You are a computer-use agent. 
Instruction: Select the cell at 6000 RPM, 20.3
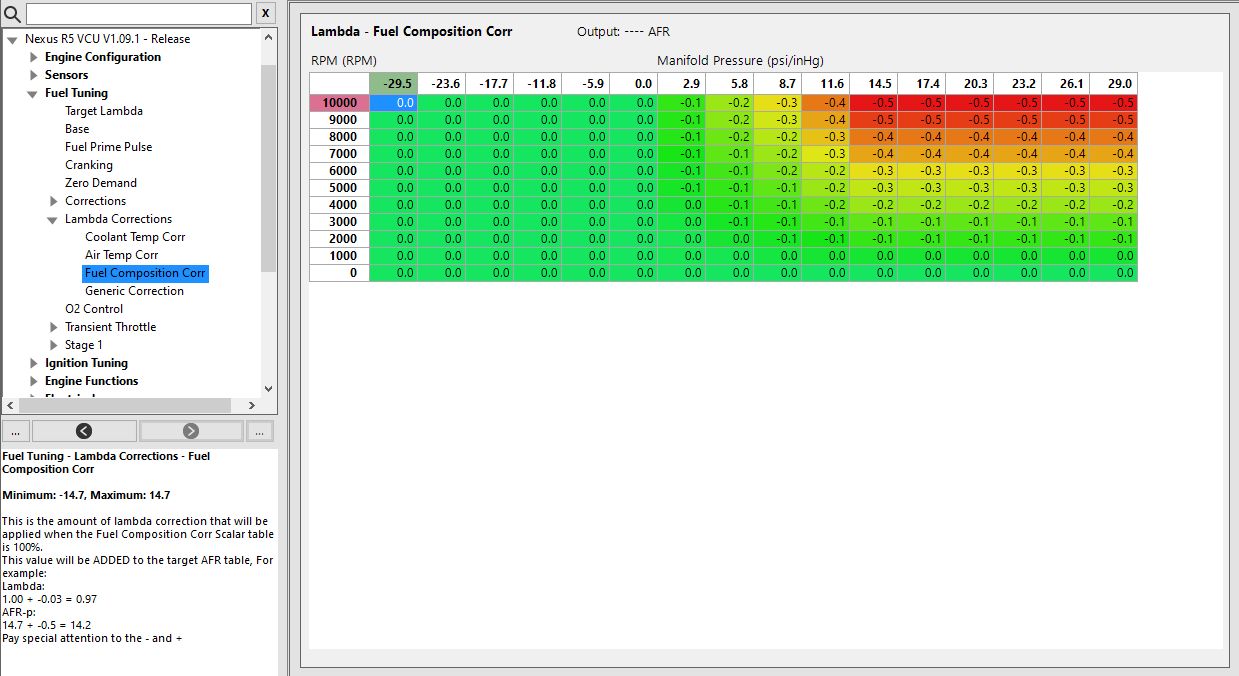point(969,171)
